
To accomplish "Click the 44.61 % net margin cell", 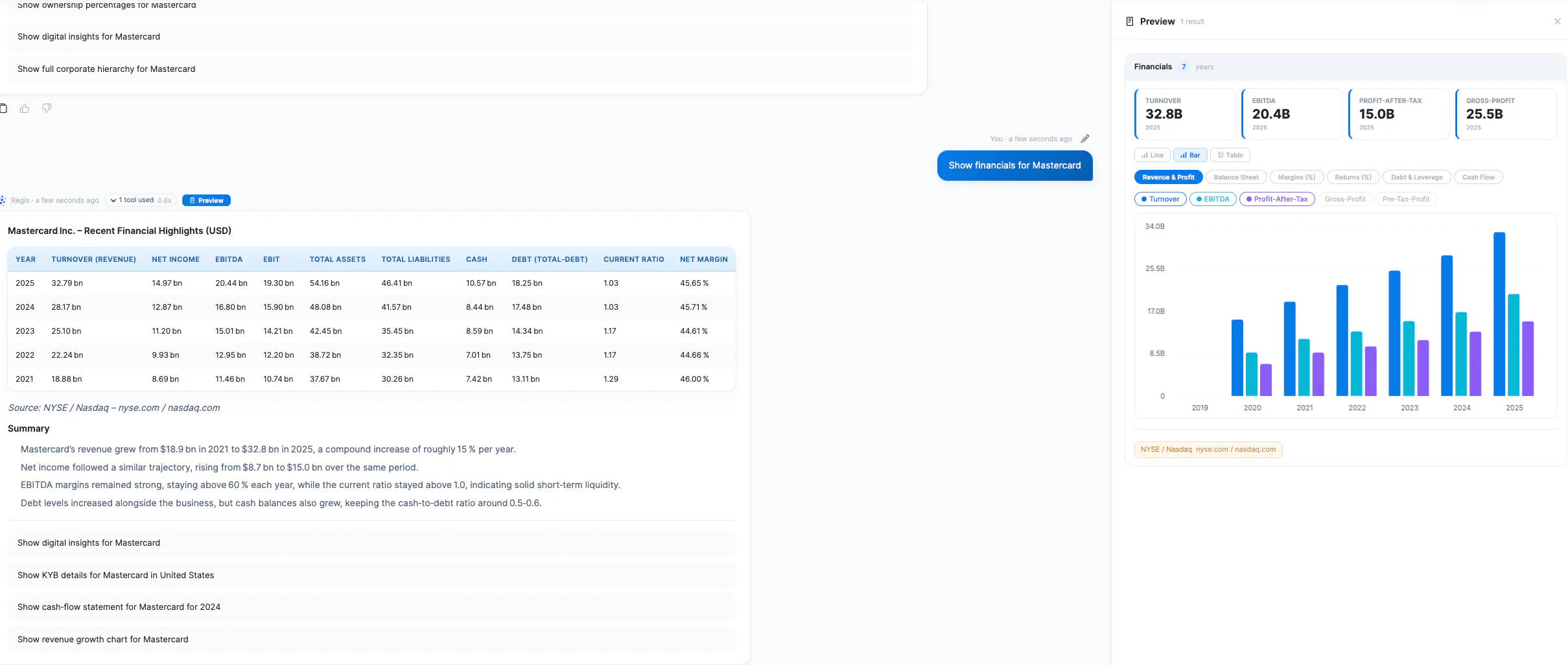I will point(694,331).
